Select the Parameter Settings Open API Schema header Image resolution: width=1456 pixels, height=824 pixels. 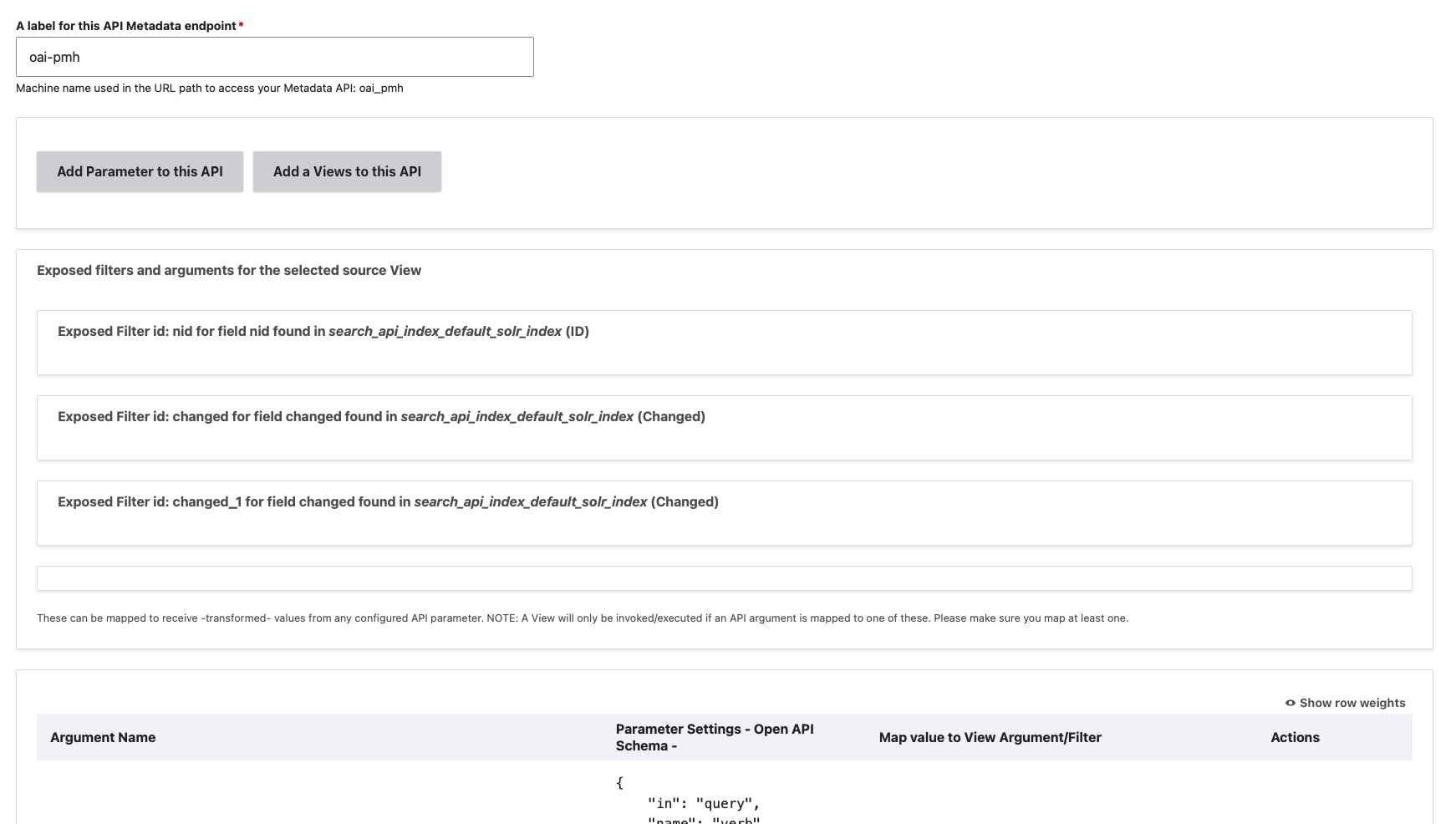pos(714,737)
